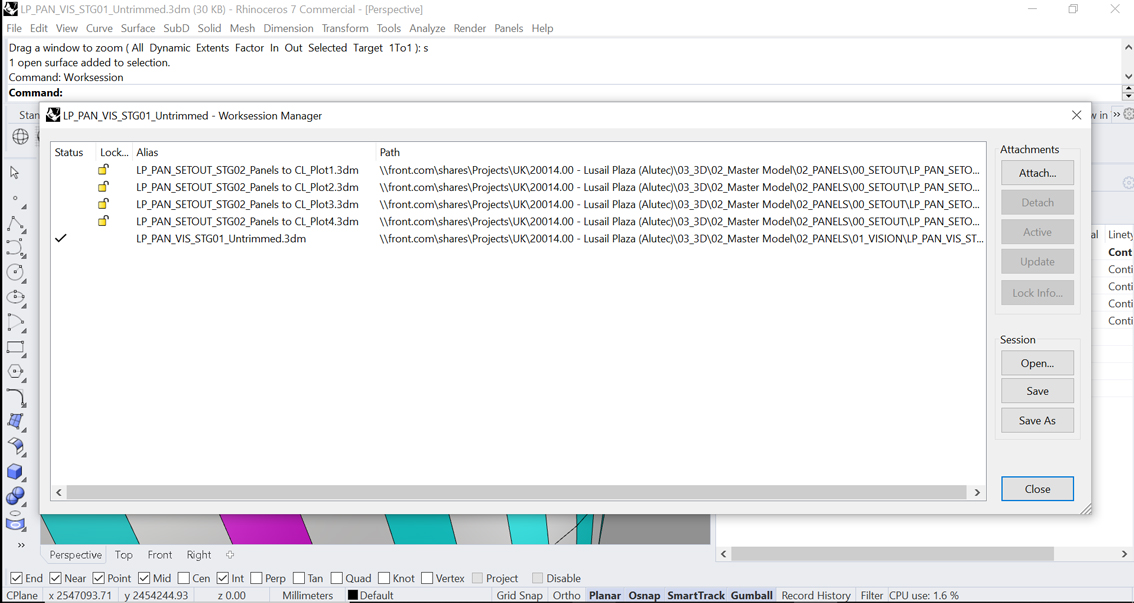Choose the Box solid tool icon
This screenshot has height=603, width=1134.
(16, 471)
